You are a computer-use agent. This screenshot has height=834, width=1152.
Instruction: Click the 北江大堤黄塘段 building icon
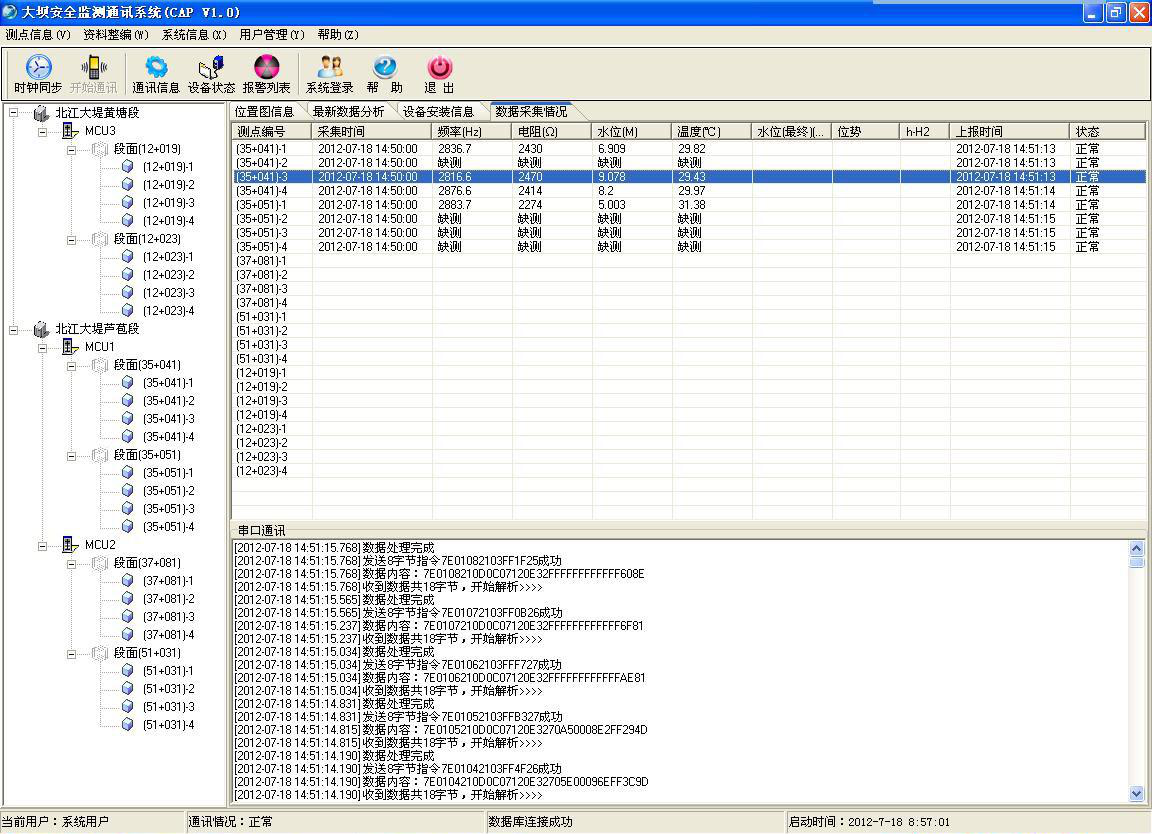(x=41, y=113)
